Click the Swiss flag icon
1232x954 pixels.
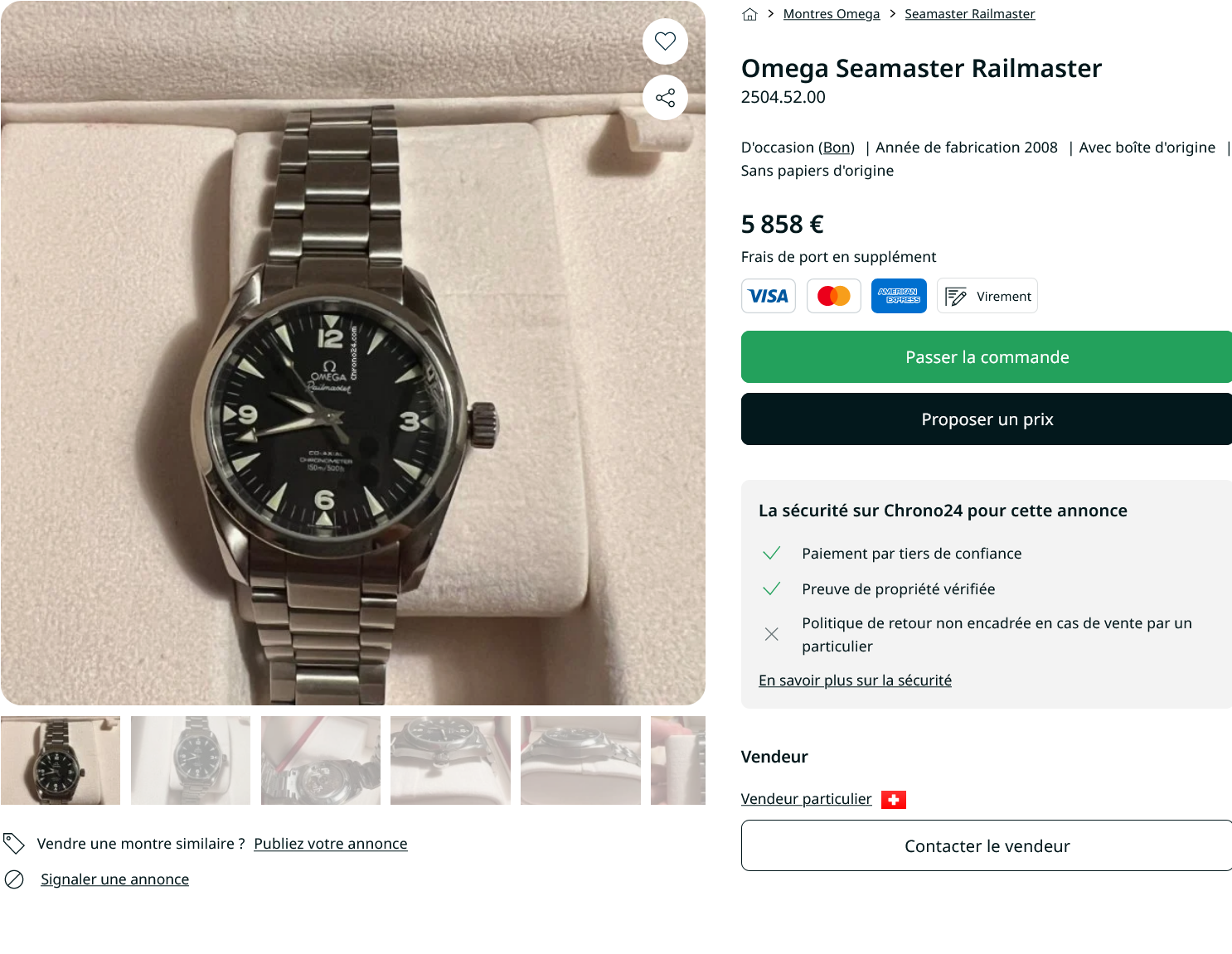click(x=893, y=800)
